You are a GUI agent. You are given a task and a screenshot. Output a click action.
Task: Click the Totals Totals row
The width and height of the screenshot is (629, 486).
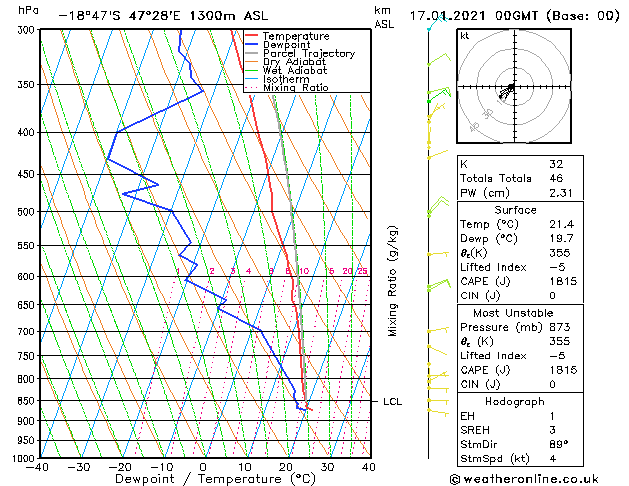coord(510,178)
